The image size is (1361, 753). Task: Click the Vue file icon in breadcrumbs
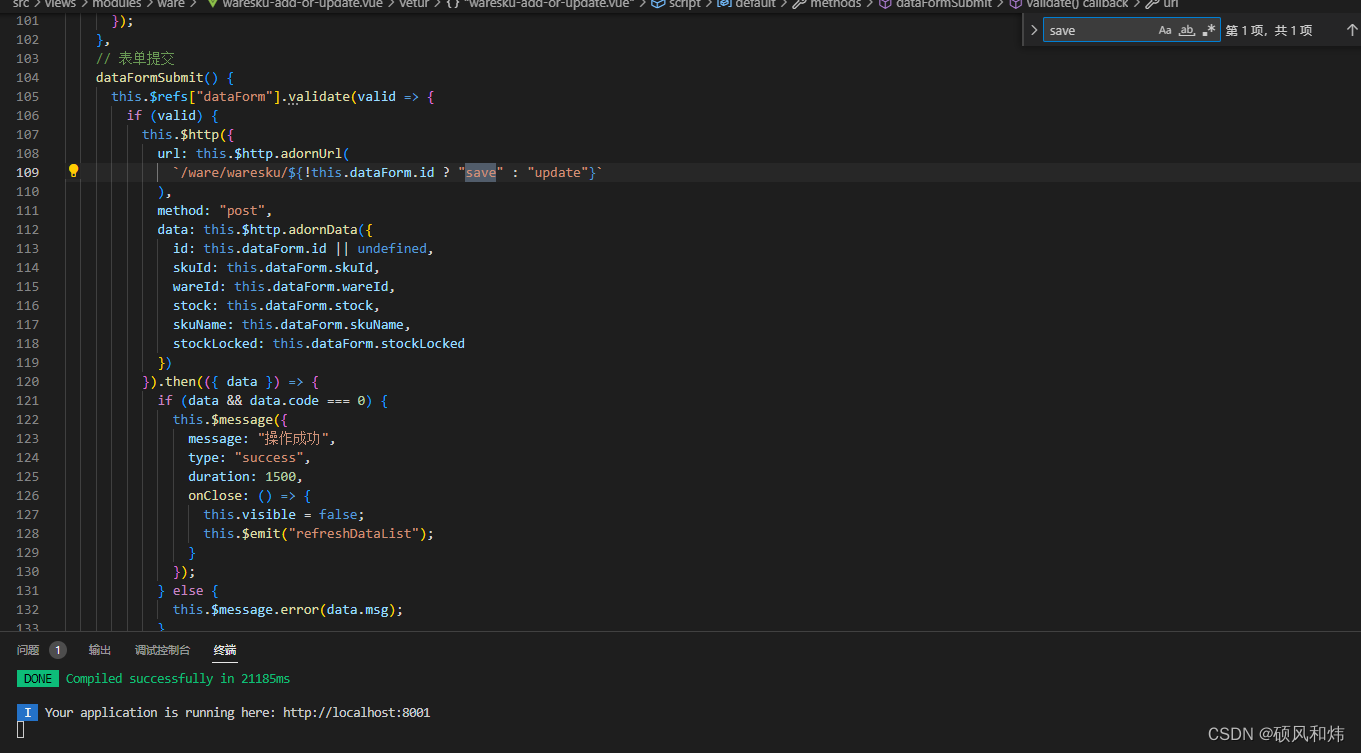coord(212,4)
